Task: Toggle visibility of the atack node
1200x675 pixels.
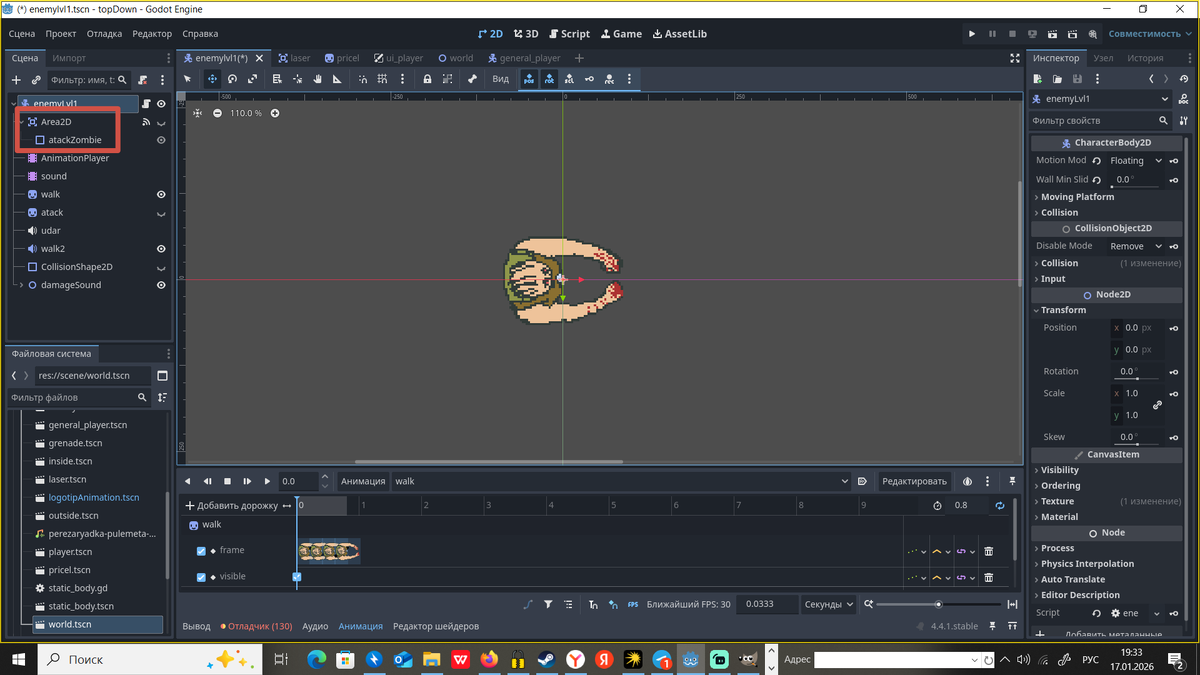Action: 161,213
